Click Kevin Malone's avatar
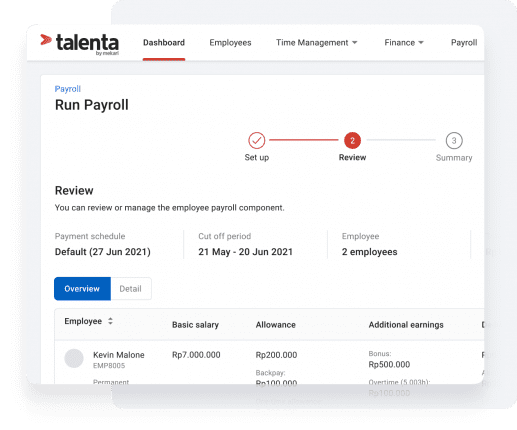The image size is (517, 430). [x=74, y=358]
